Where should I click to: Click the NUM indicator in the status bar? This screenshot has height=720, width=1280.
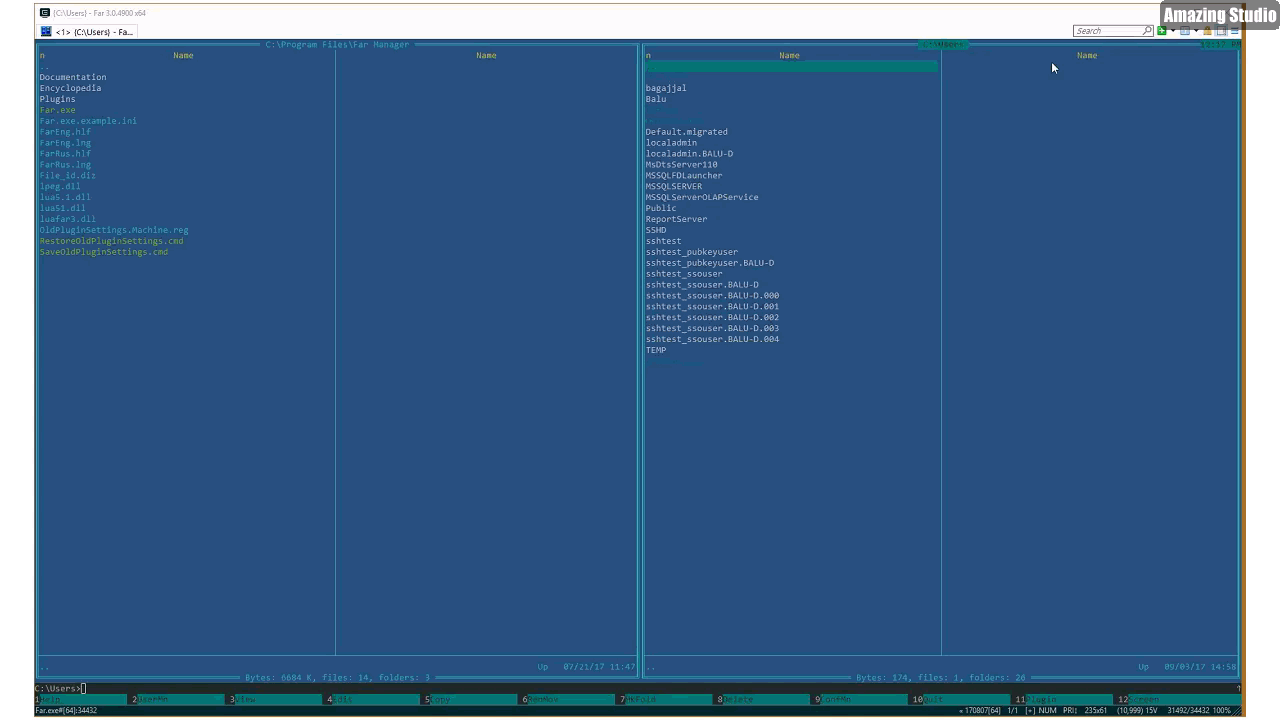pyautogui.click(x=1047, y=710)
